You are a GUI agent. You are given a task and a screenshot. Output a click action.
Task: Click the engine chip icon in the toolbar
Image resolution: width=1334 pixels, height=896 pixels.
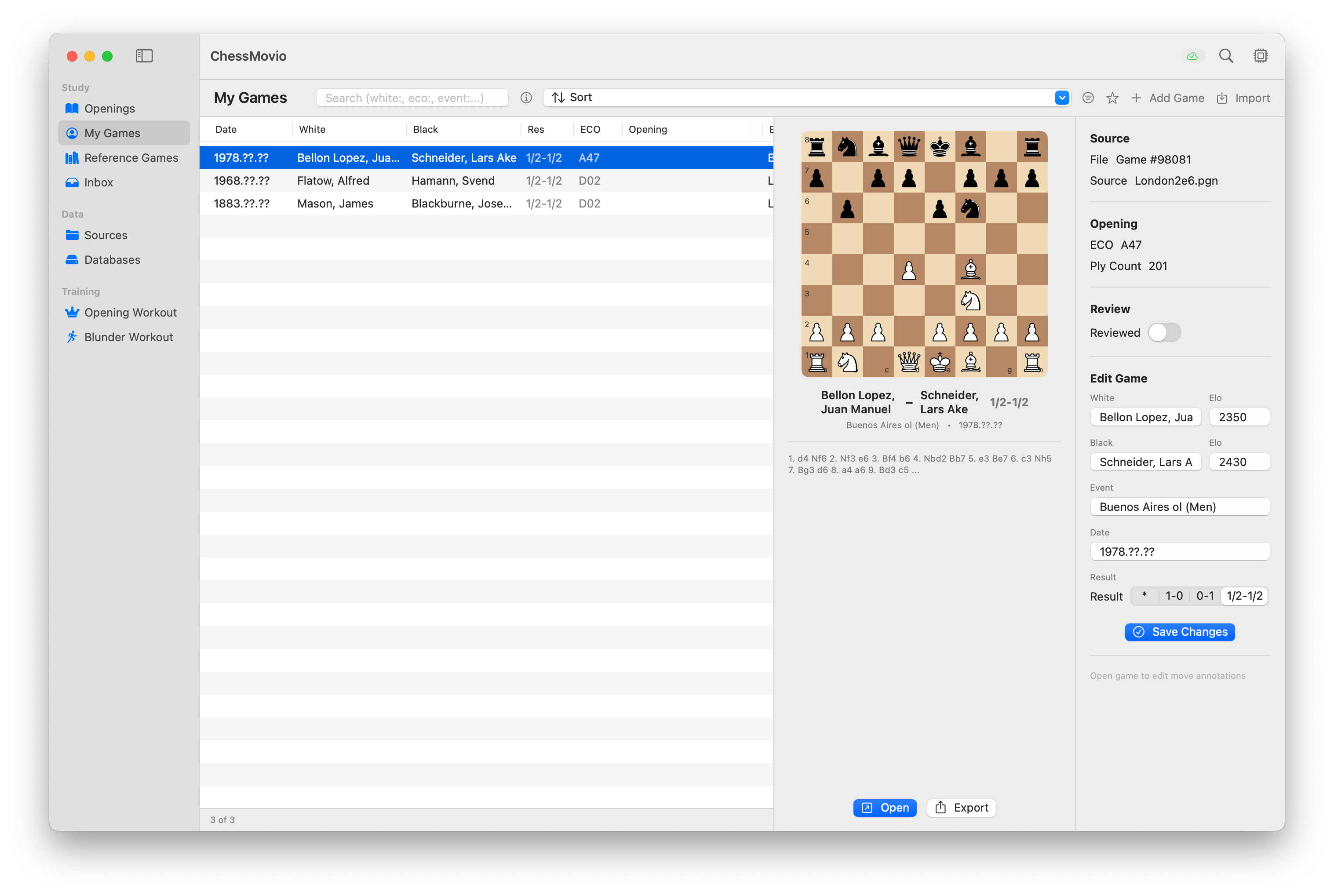click(1260, 56)
